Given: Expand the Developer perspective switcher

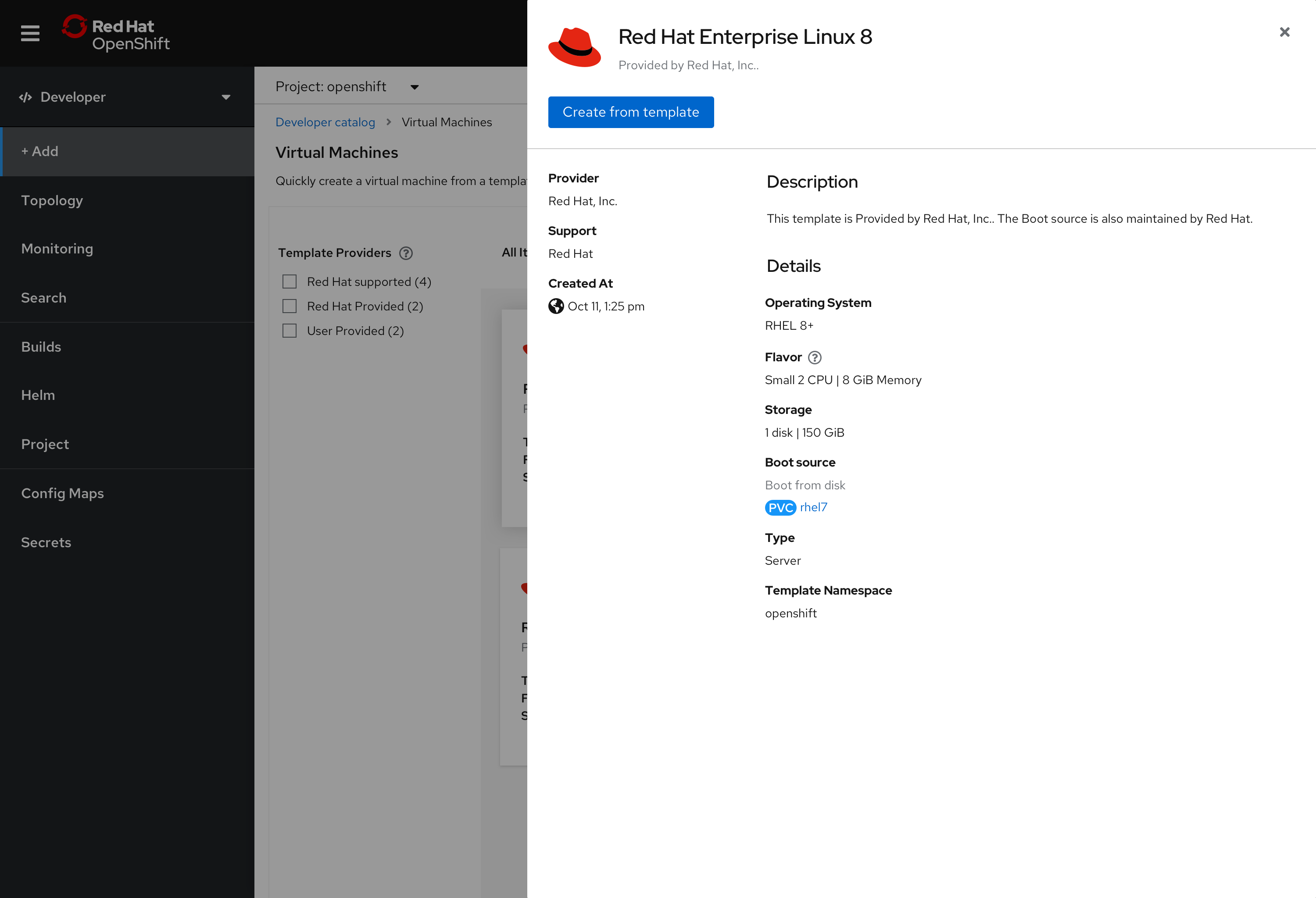Looking at the screenshot, I should coord(127,97).
